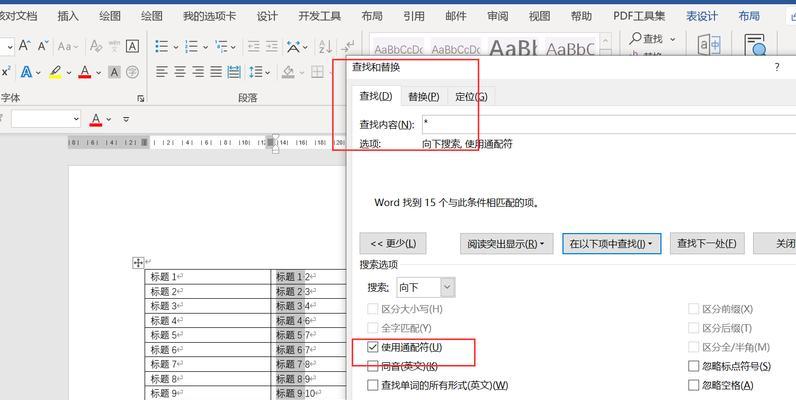
Task: Open the font dialog launcher
Action: 141,98
